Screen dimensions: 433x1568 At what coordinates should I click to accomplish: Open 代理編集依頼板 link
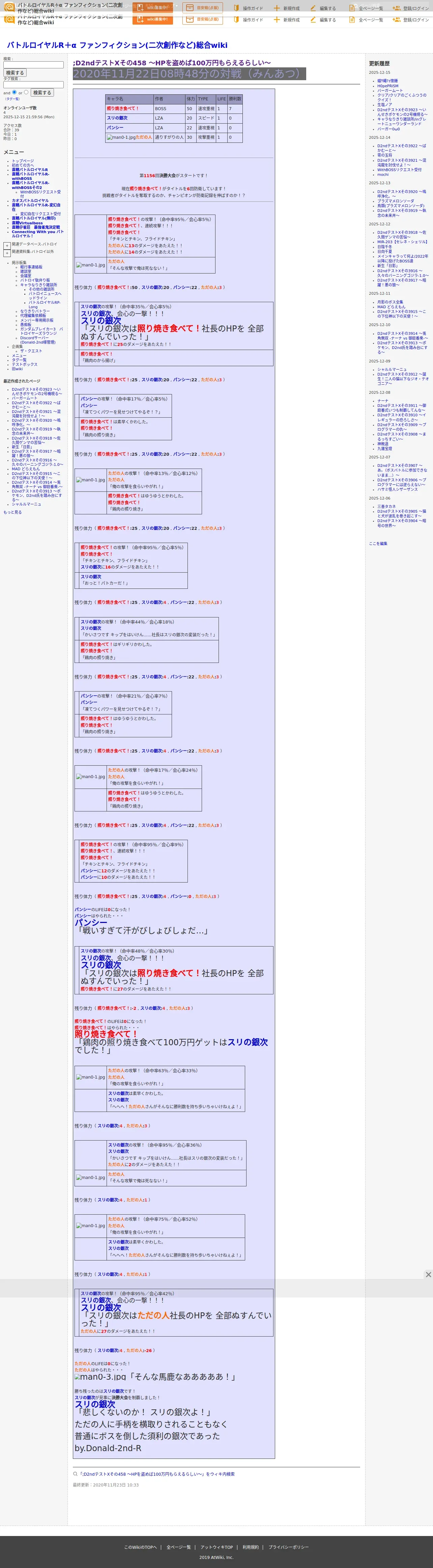tap(33, 315)
